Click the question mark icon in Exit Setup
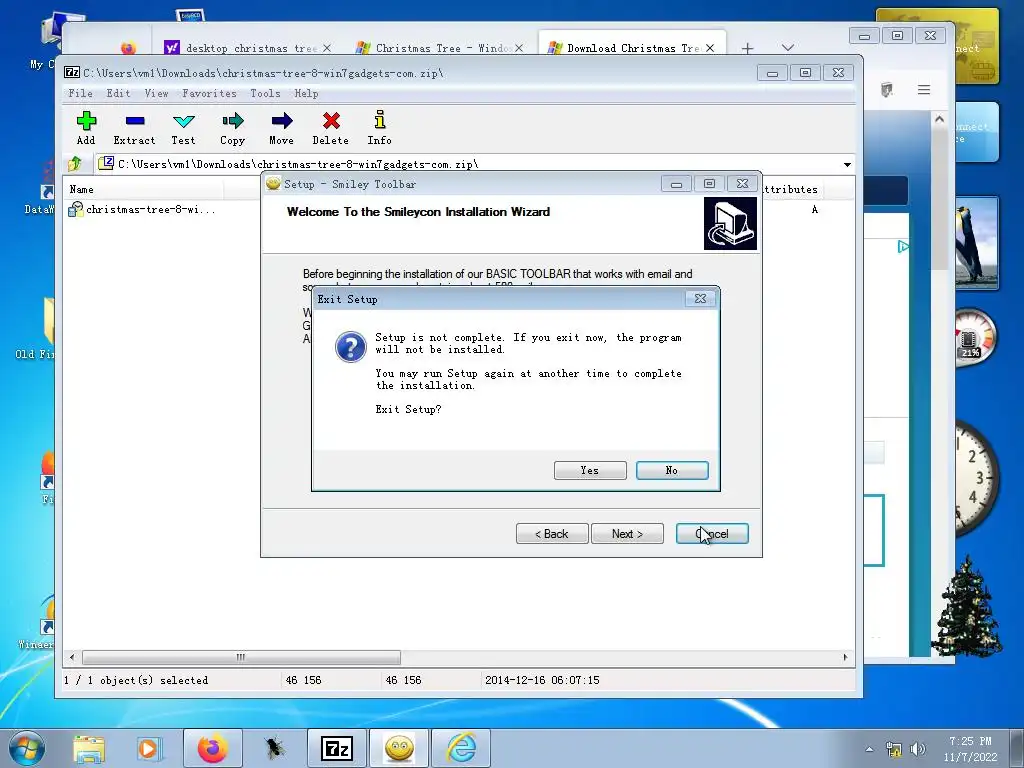1024x768 pixels. point(351,347)
